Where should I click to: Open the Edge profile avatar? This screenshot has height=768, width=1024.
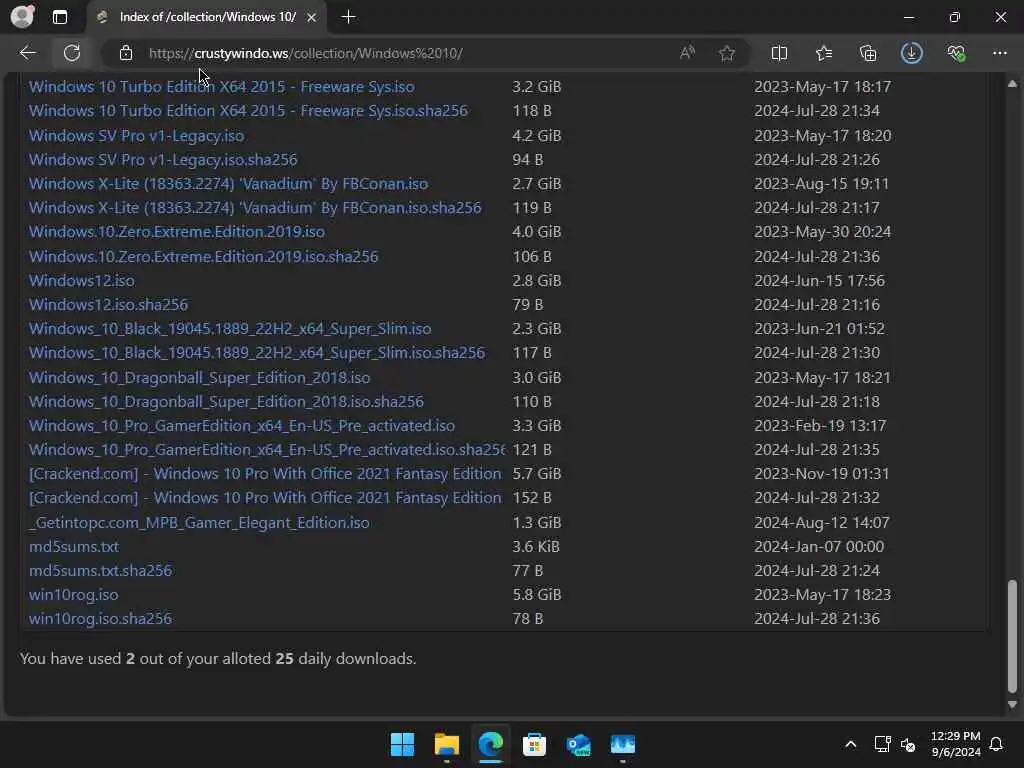22,17
